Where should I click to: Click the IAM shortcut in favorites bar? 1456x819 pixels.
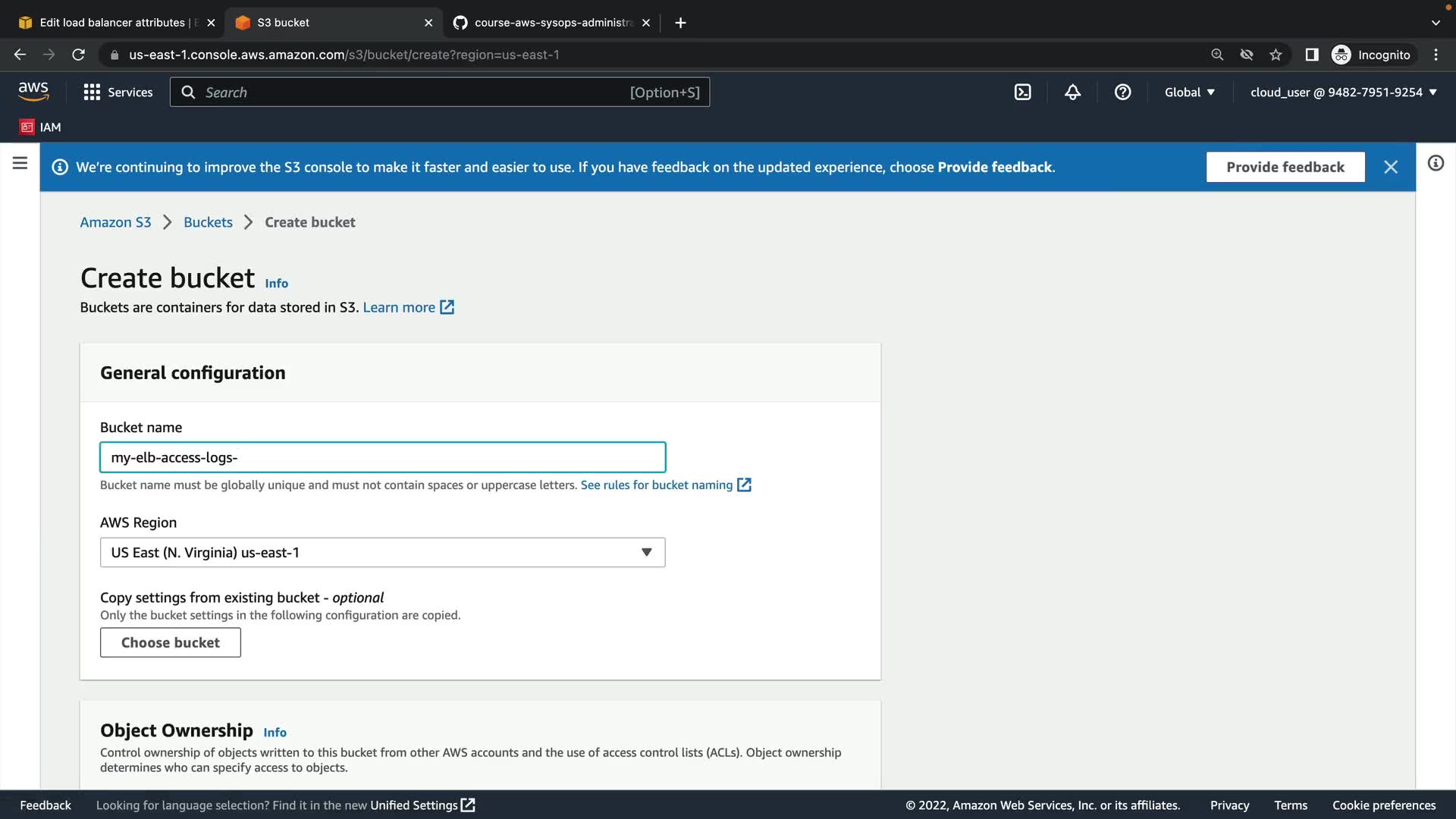pos(41,127)
